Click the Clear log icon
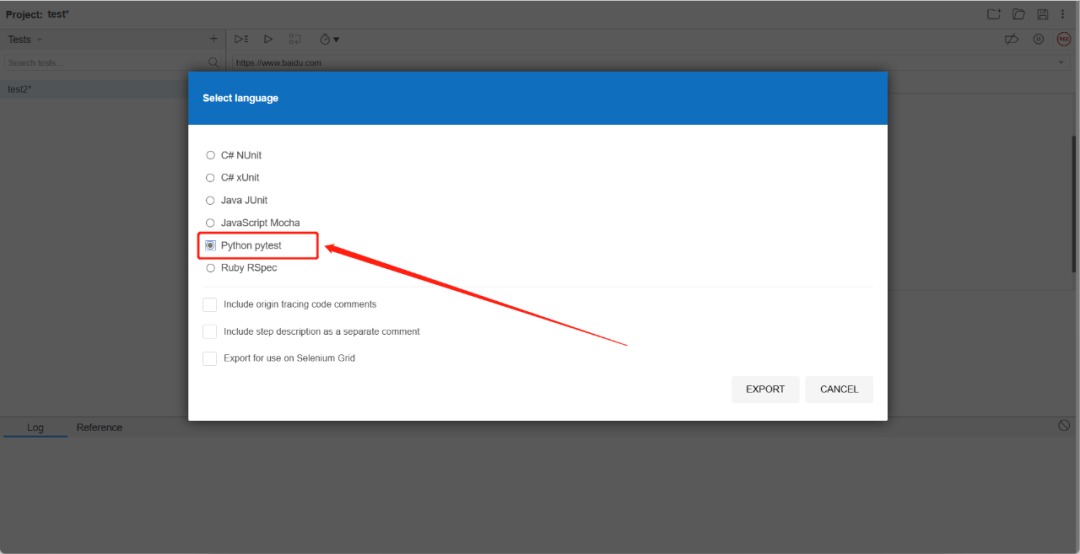This screenshot has width=1080, height=554. pos(1064,426)
